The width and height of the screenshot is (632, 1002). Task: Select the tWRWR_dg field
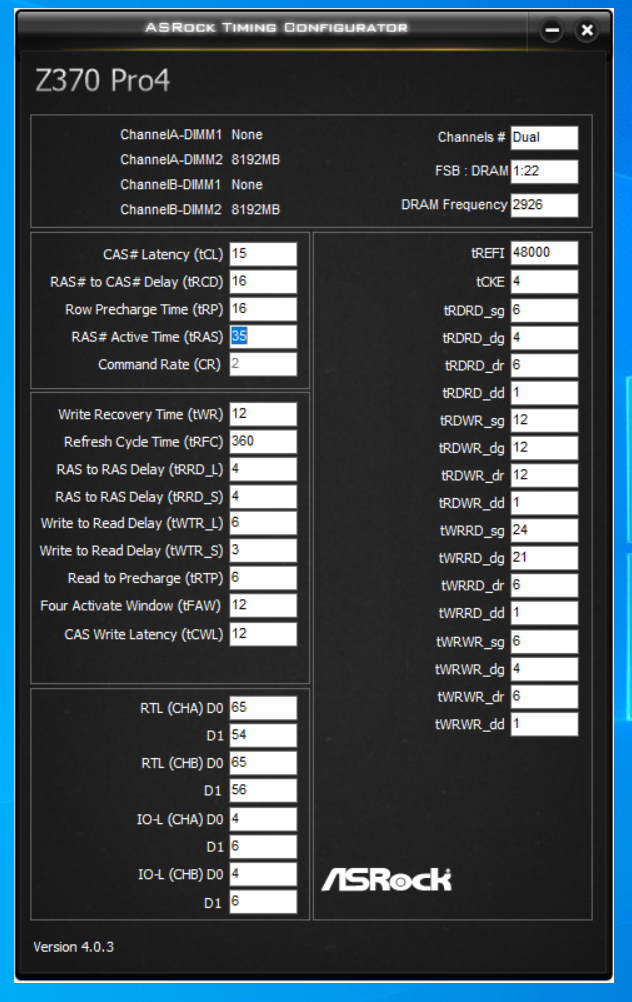tap(544, 668)
